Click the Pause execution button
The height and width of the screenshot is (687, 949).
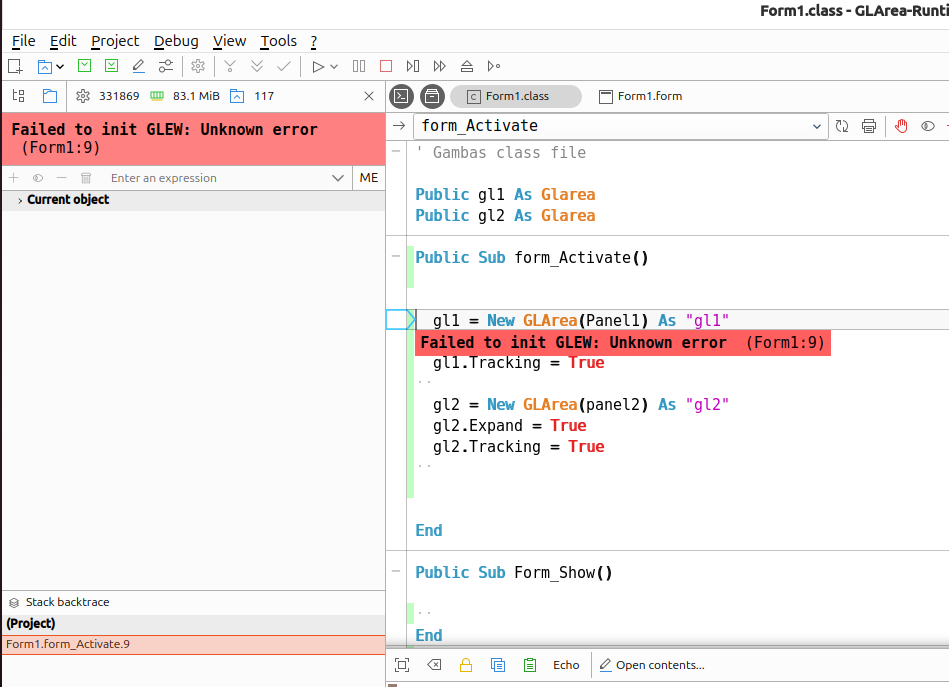click(359, 66)
